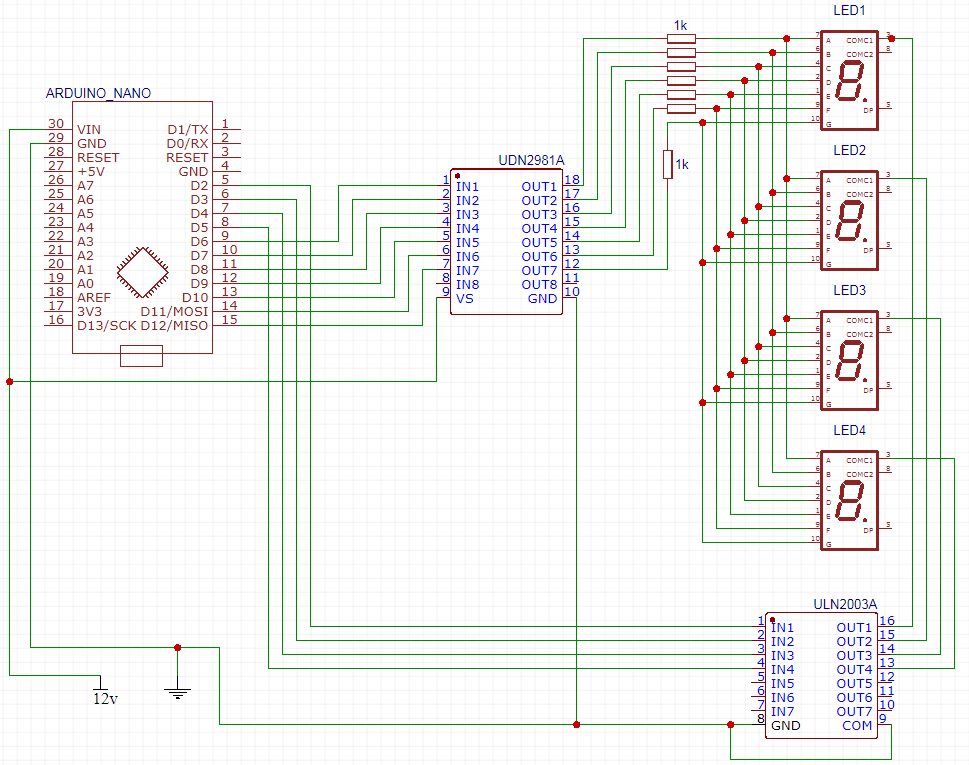Click the 3V3 pin label on Arduino Nano
This screenshot has width=969, height=765.
(x=89, y=312)
